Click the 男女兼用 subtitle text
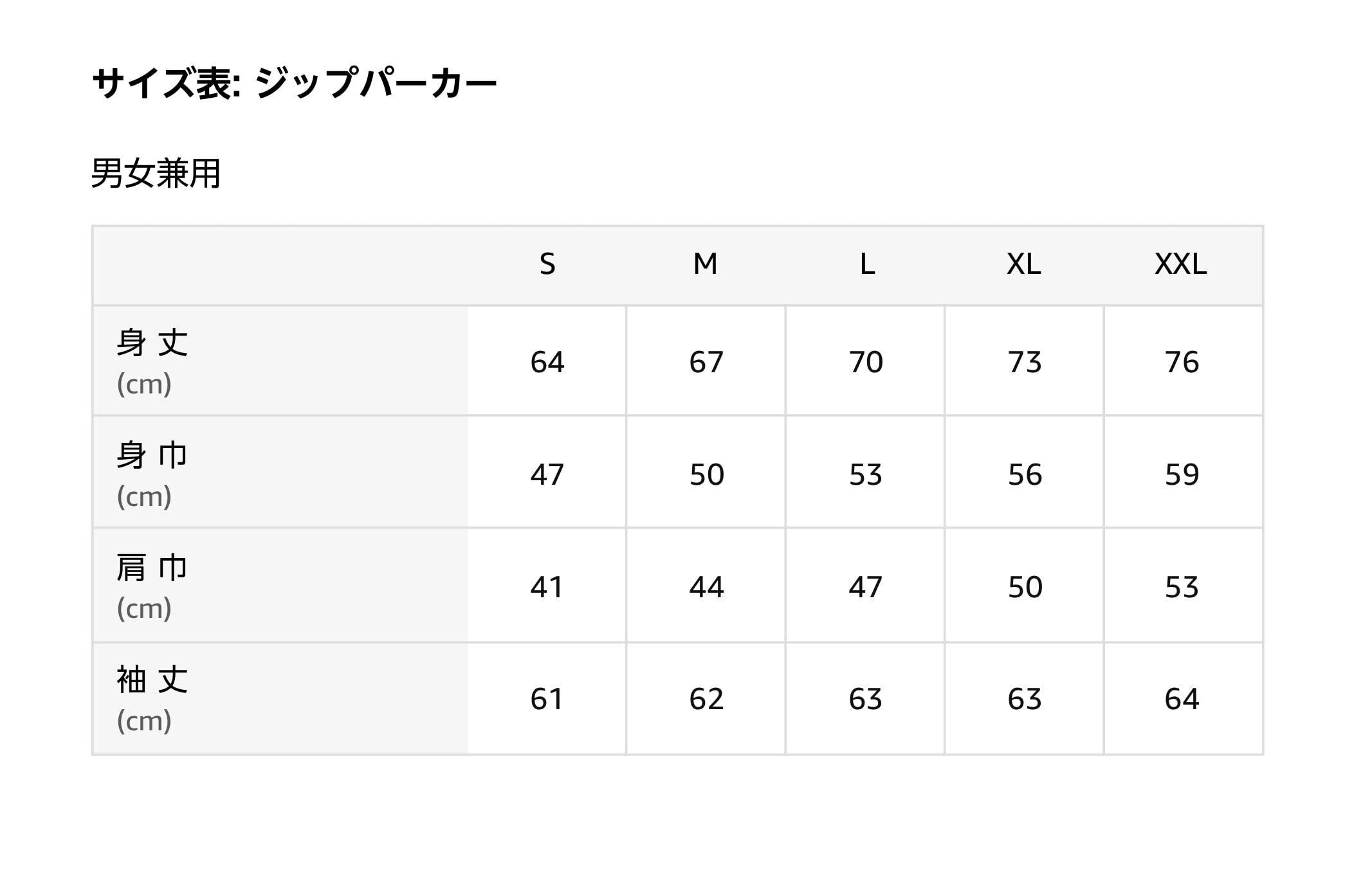This screenshot has height=875, width=1372. pos(156,174)
